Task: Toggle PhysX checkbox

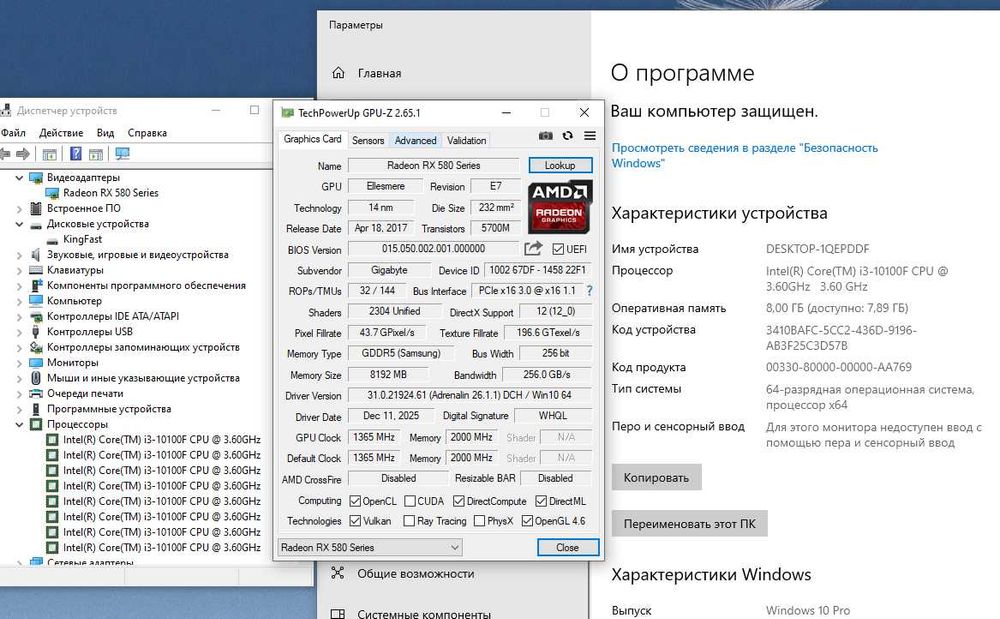Action: [x=480, y=521]
